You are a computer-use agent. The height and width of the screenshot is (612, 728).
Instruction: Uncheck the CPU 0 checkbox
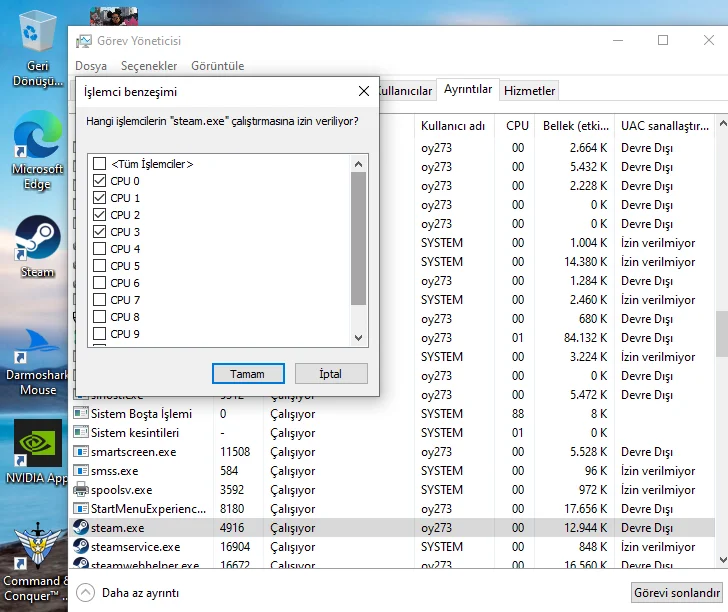point(99,181)
